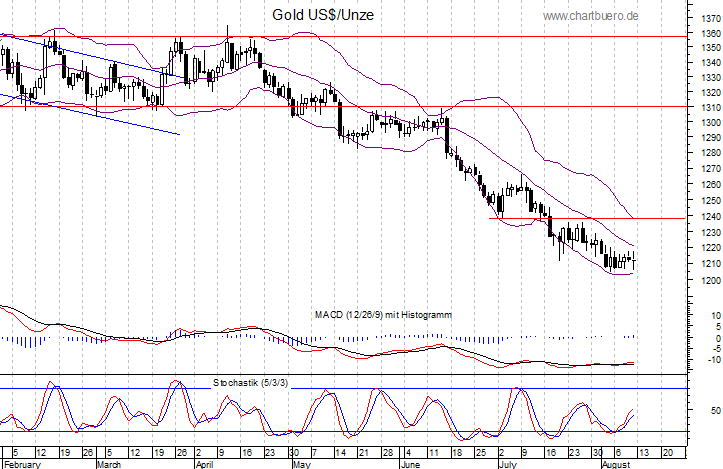Click the MACD axis value 10

[716, 316]
